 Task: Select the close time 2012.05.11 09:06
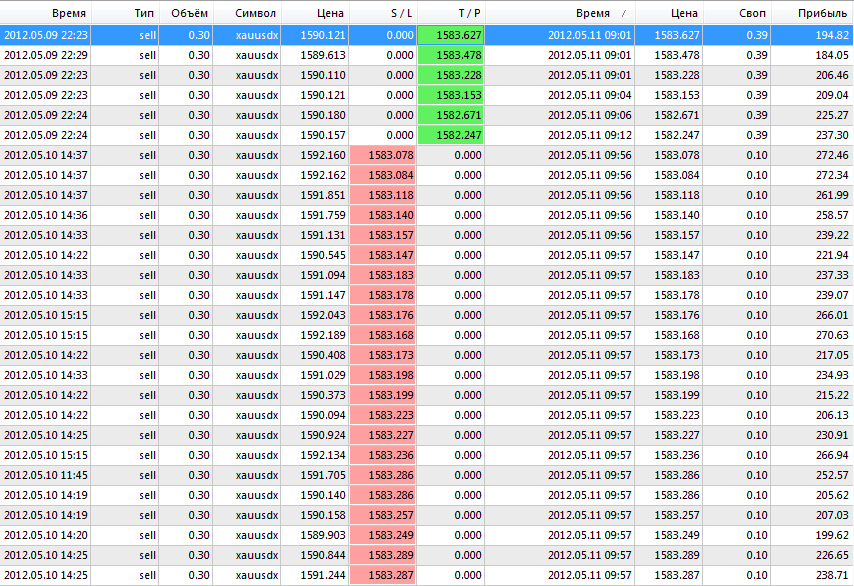click(590, 115)
